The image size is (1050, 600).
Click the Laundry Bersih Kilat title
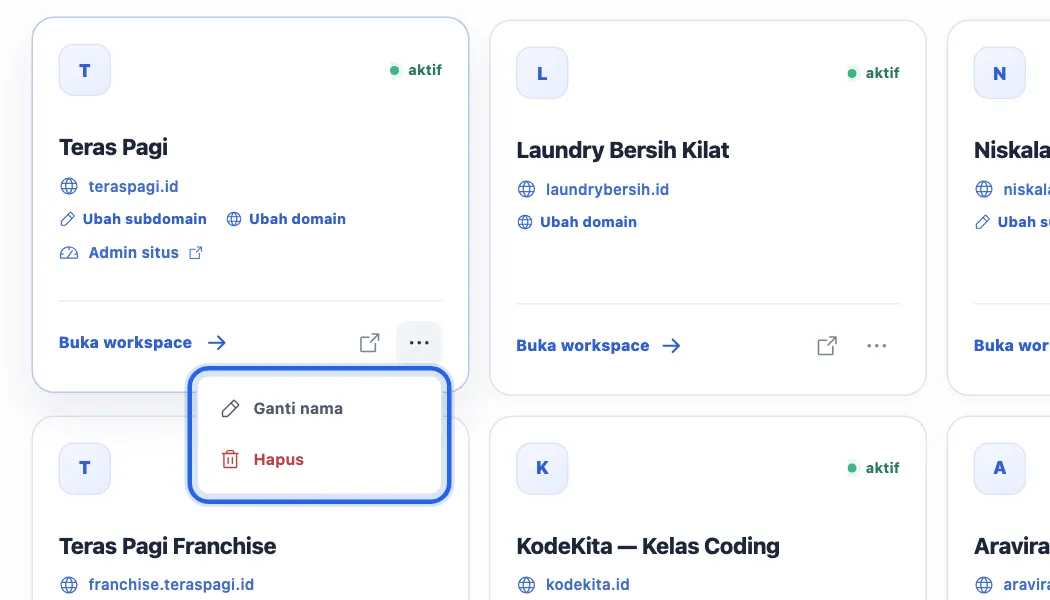[x=623, y=150]
